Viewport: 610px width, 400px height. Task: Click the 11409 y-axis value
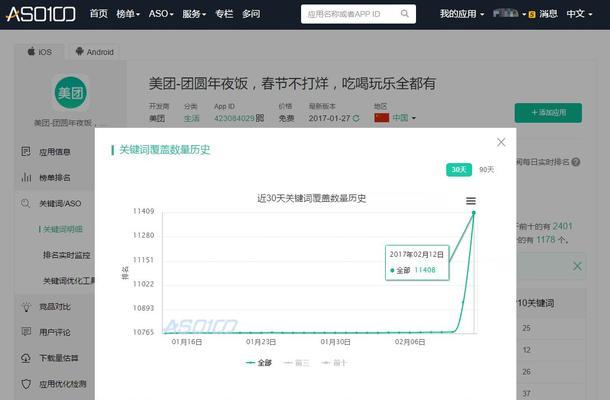click(x=144, y=211)
